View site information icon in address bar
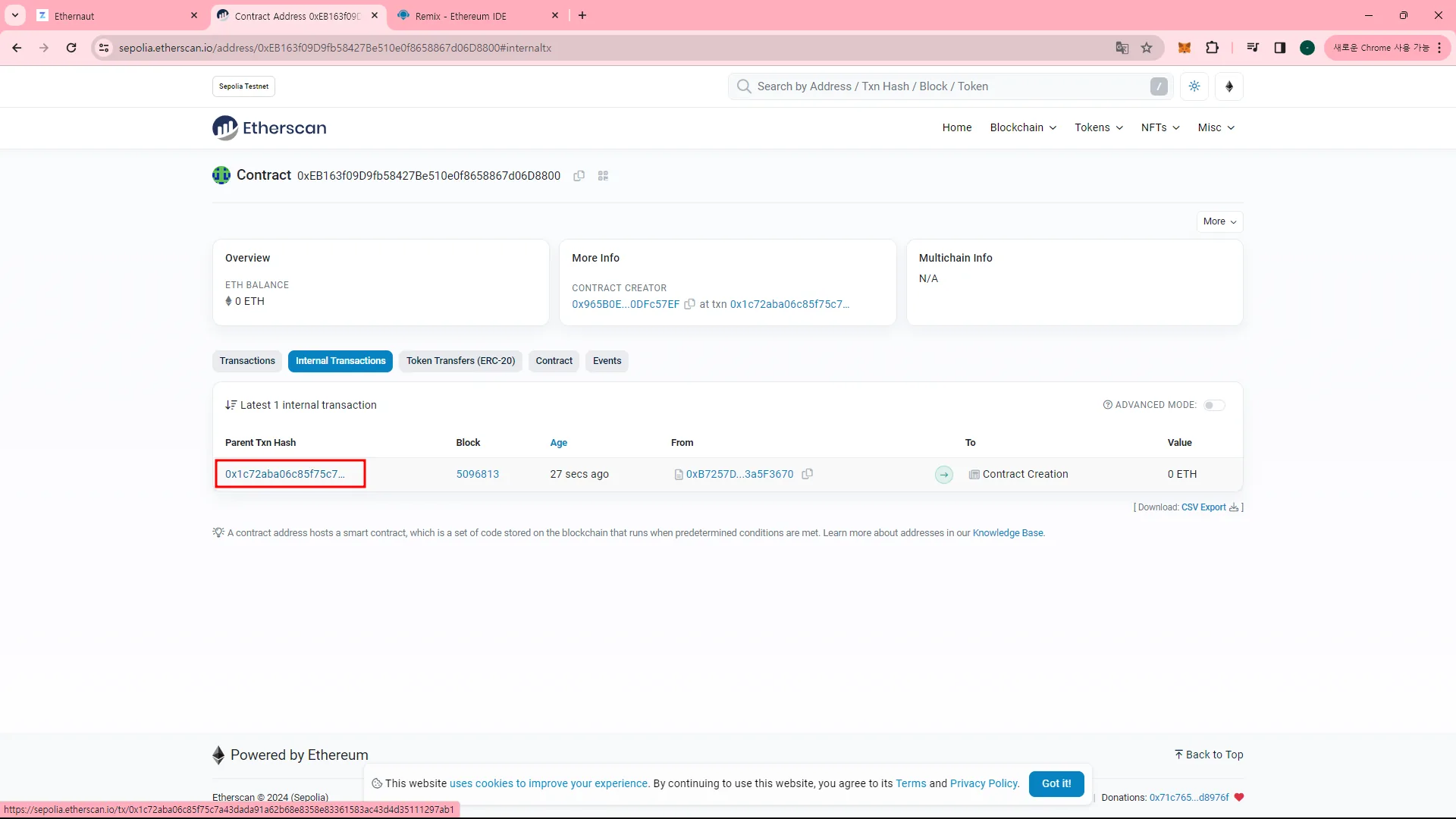This screenshot has height=819, width=1456. [104, 48]
